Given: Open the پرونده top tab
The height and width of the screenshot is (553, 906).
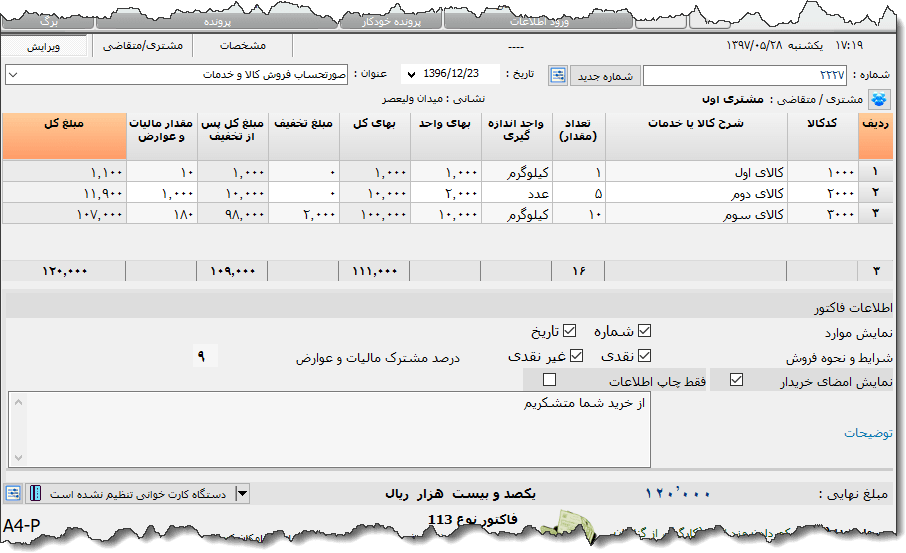Looking at the screenshot, I should pos(217,22).
